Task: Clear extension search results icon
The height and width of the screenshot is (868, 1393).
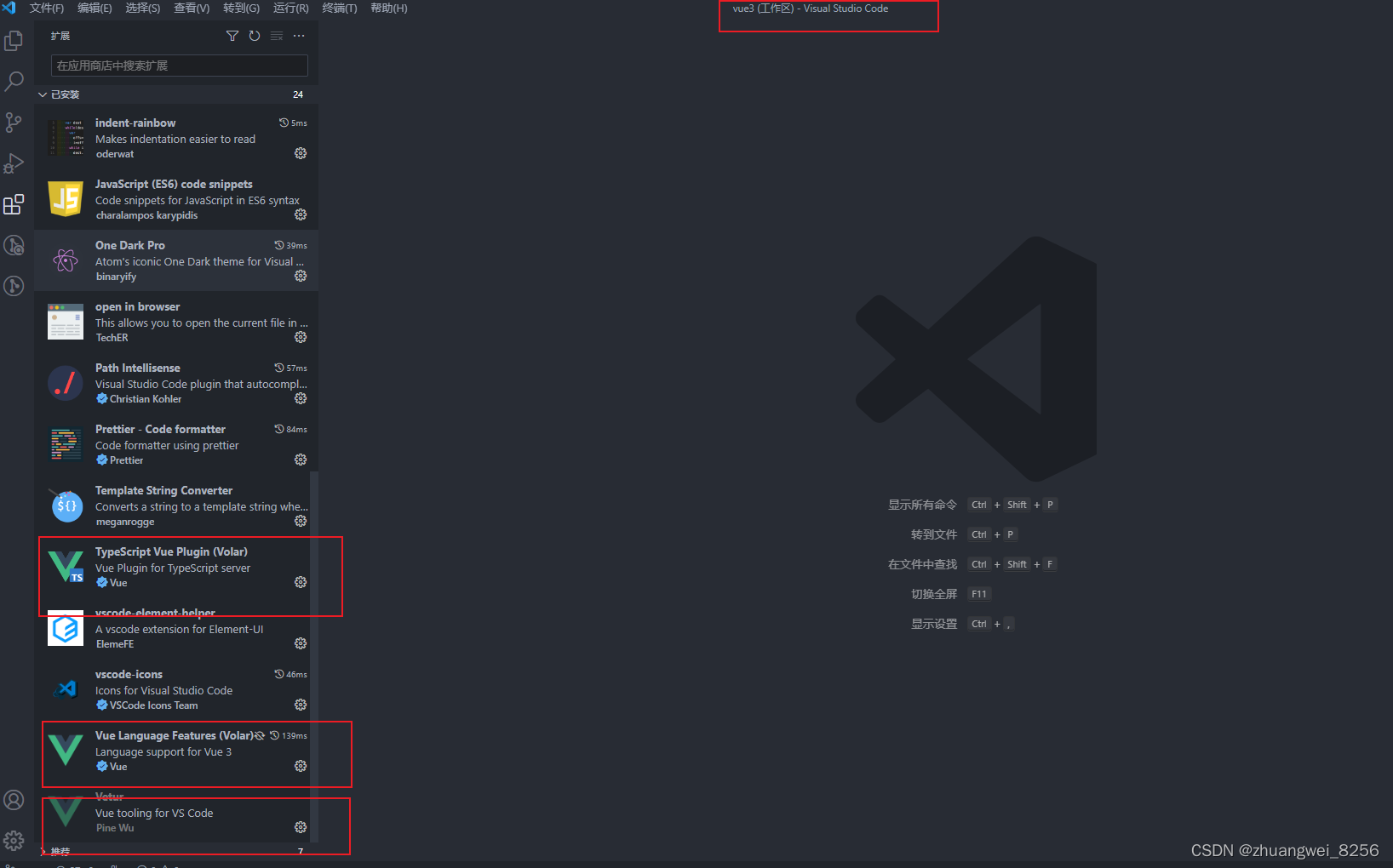Action: pyautogui.click(x=277, y=36)
